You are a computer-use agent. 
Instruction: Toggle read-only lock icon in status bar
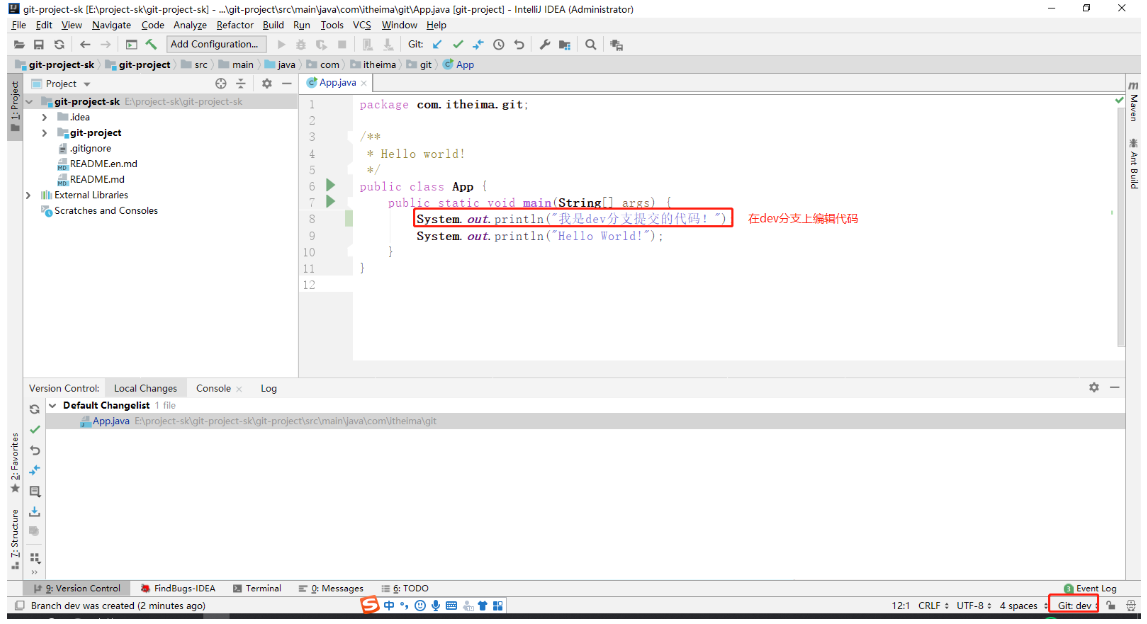[1110, 606]
